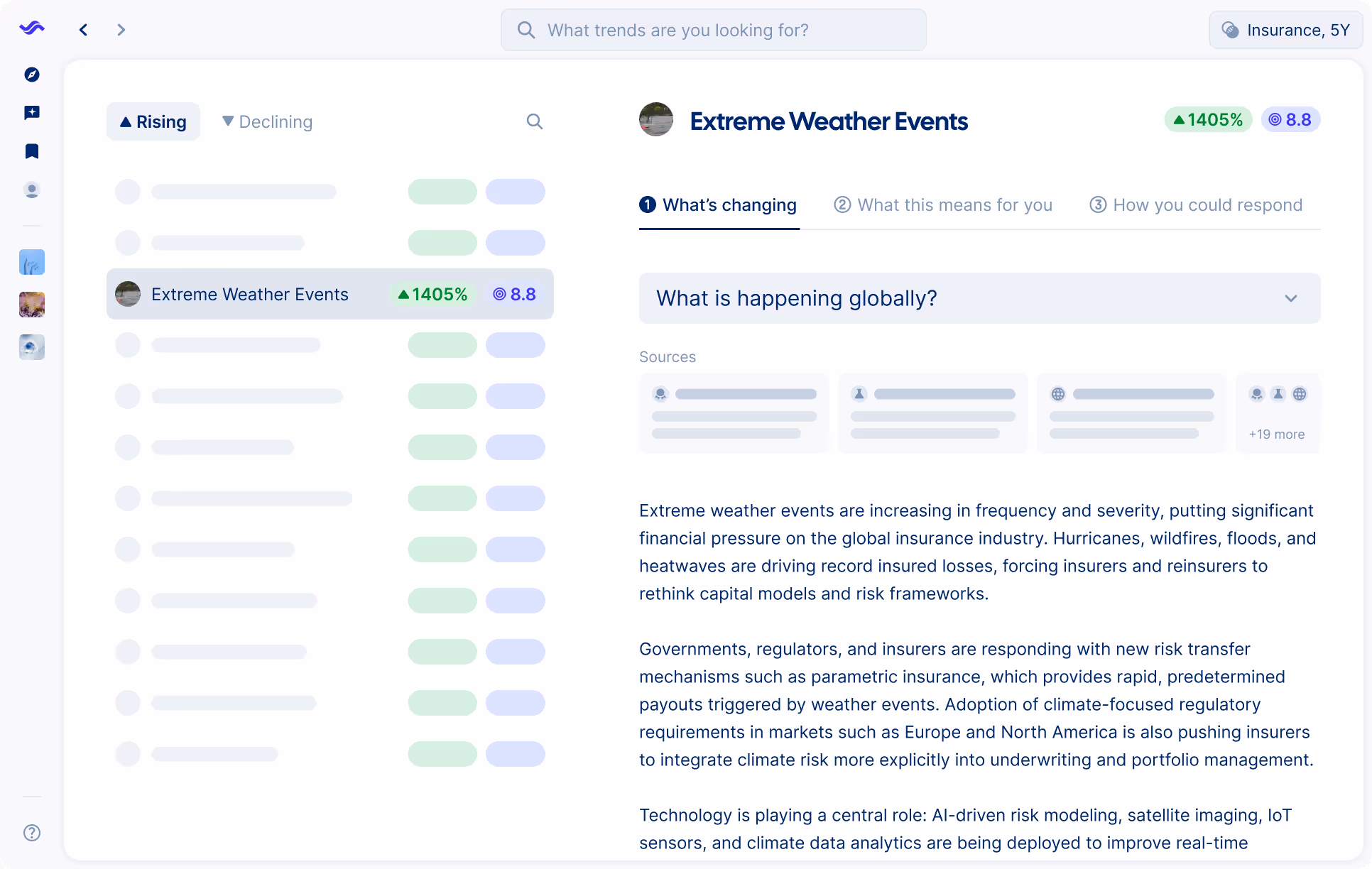Image resolution: width=1372 pixels, height=869 pixels.
Task: Click the search magnifier icon above the trend list
Action: [535, 121]
